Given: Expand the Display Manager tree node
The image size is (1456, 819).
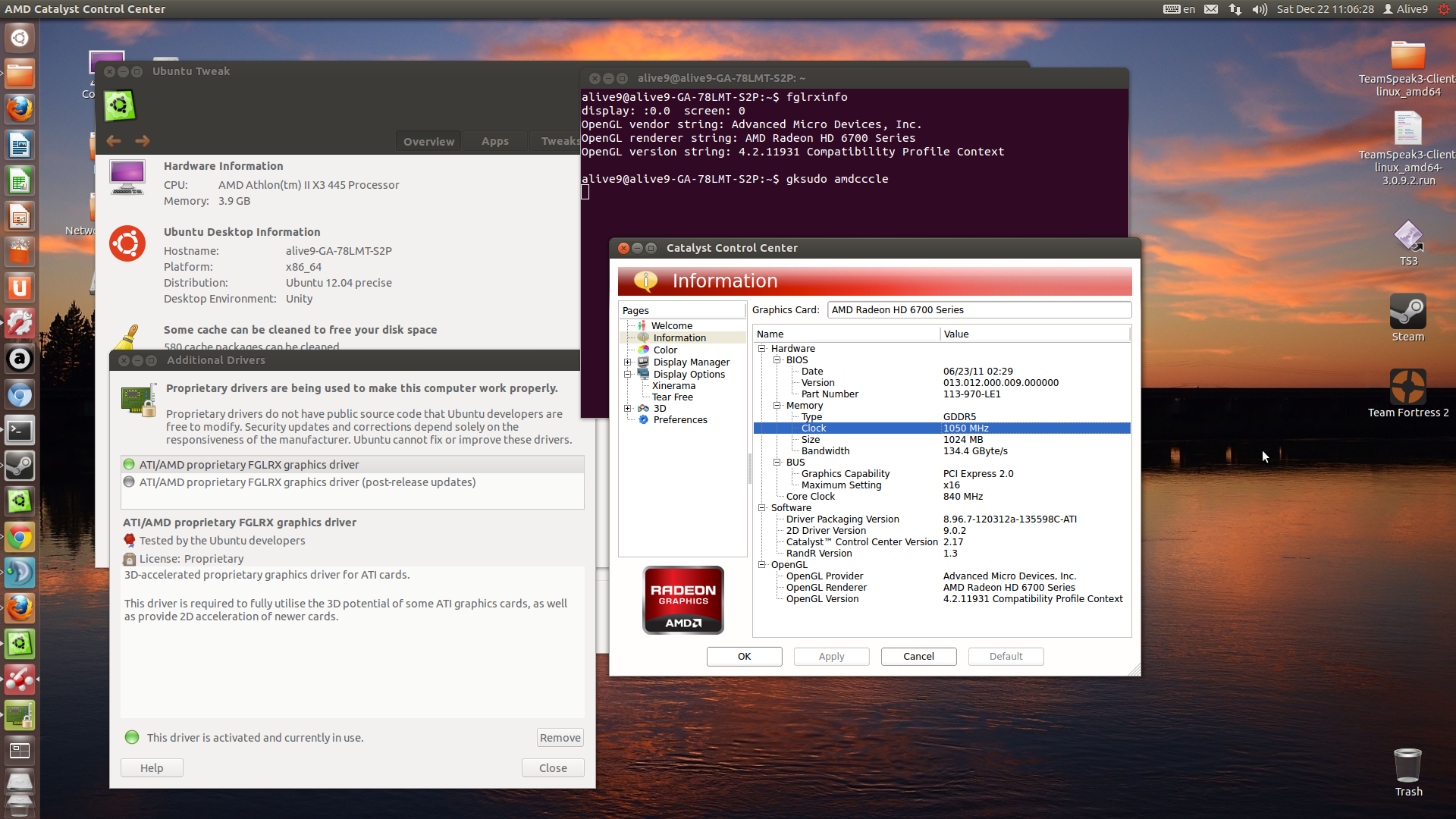Looking at the screenshot, I should pos(628,362).
